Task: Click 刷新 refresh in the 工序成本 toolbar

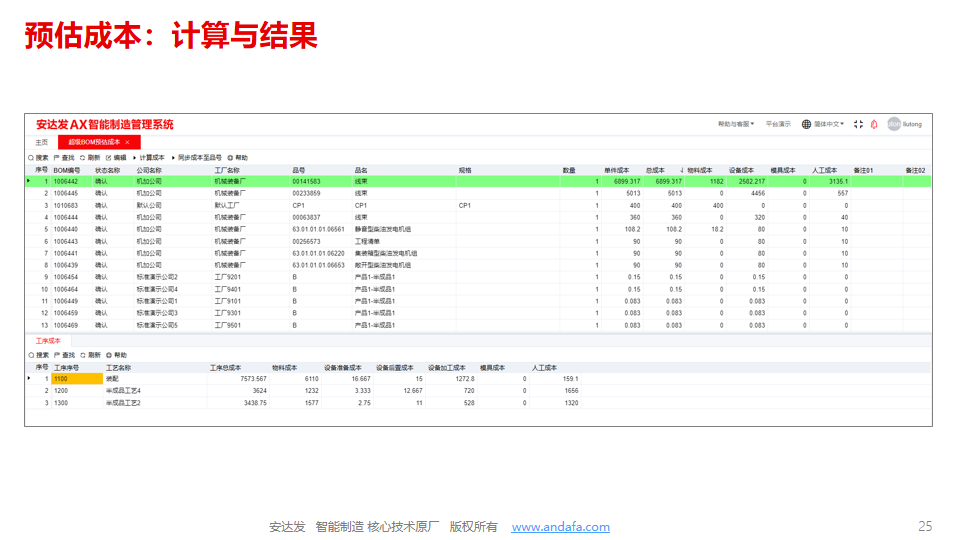Action: [x=90, y=355]
